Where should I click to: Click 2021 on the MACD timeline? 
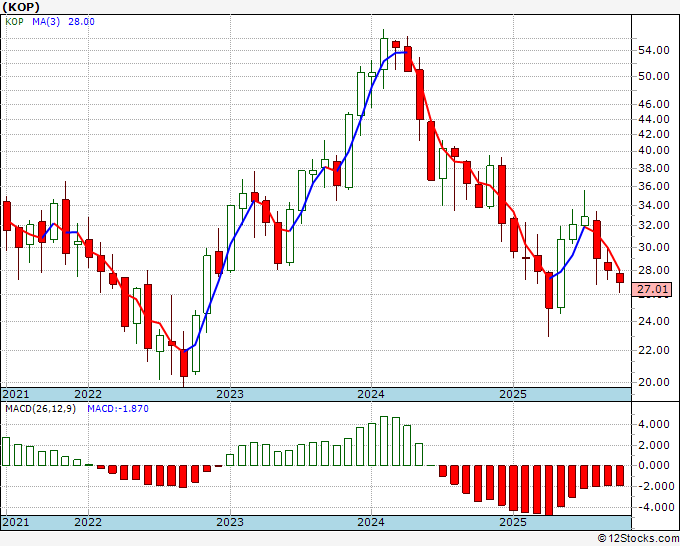point(16,522)
